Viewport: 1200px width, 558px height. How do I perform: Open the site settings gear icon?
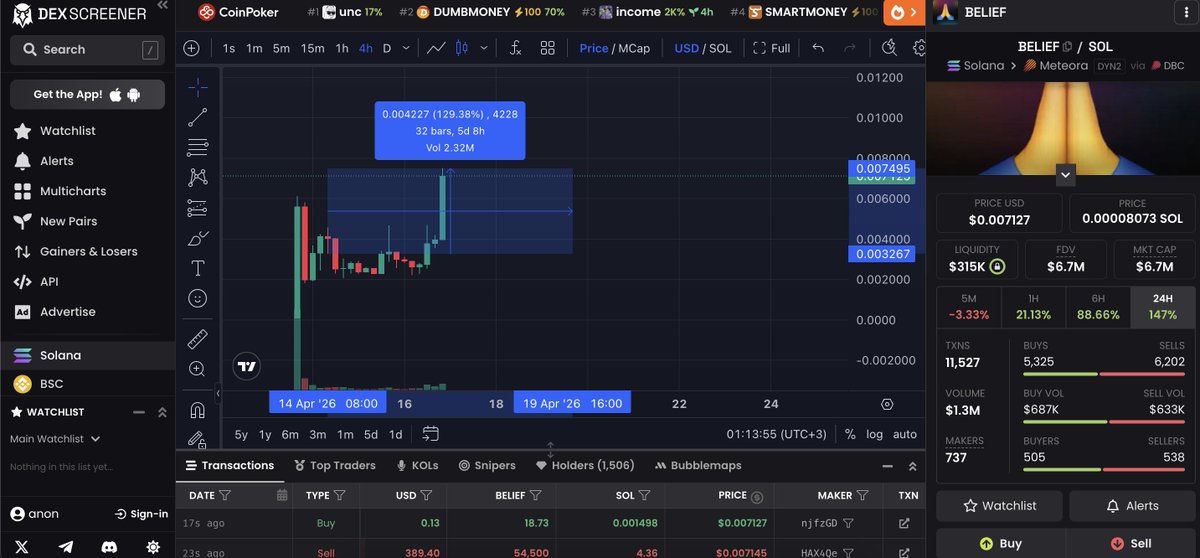tap(153, 546)
